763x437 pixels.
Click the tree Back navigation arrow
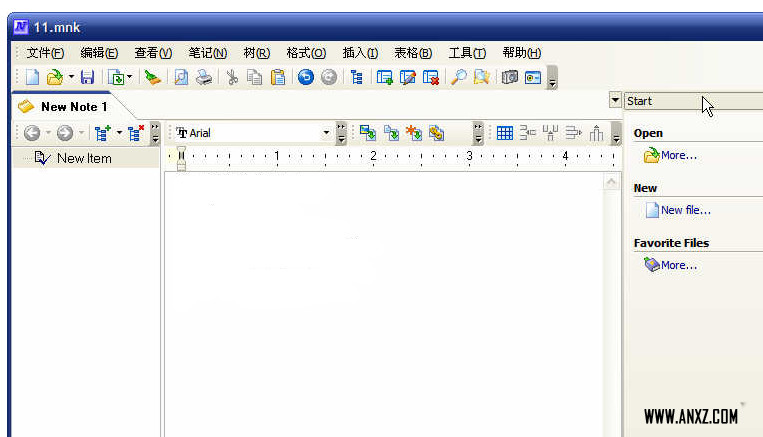point(32,133)
